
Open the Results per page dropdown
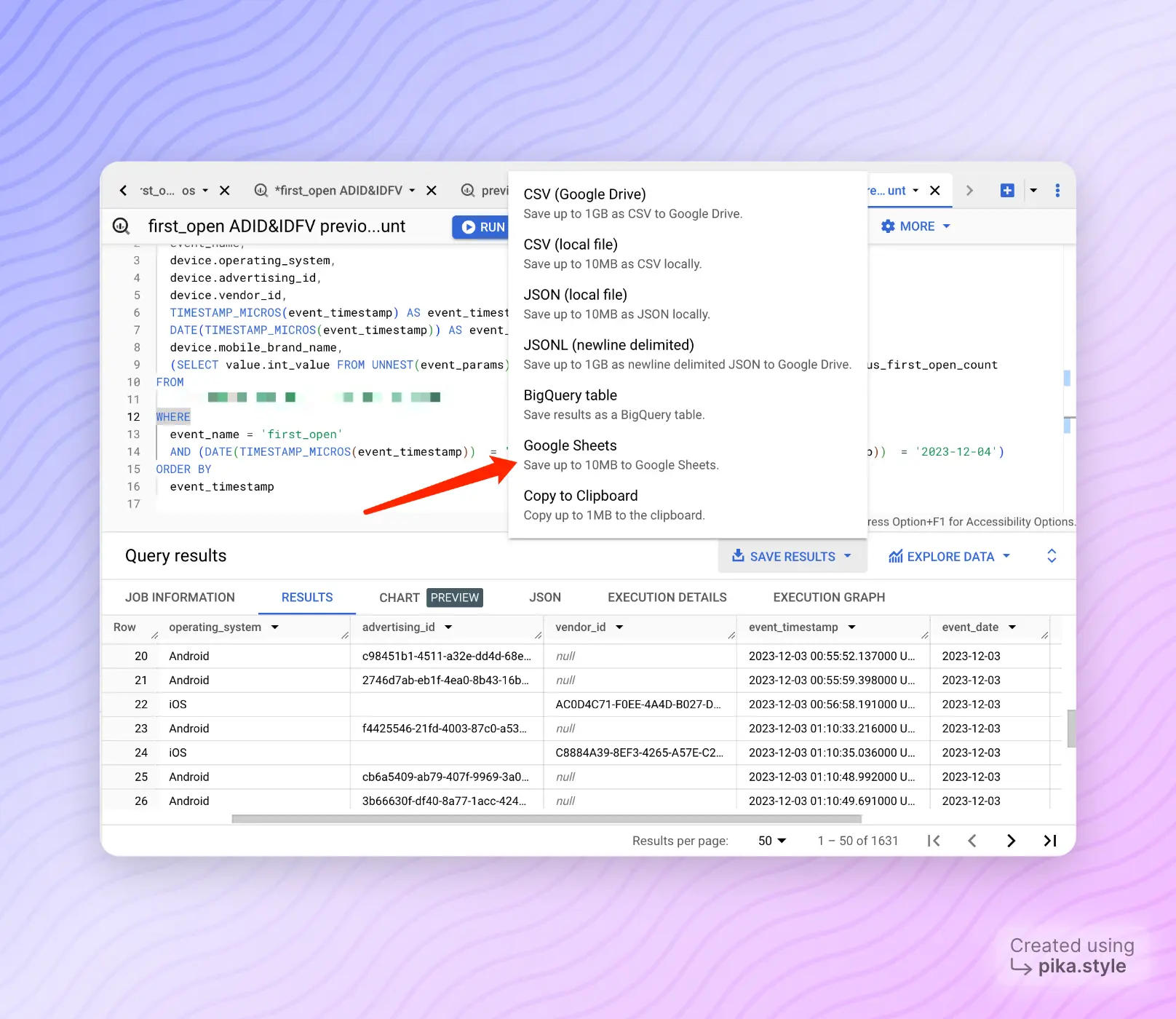tap(772, 841)
